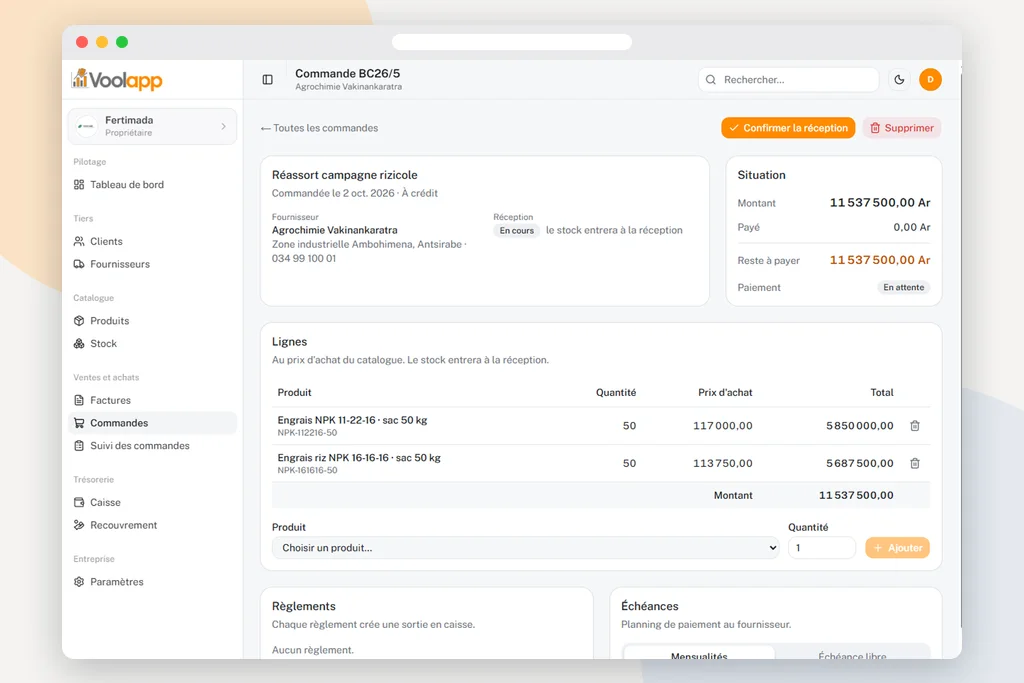Viewport: 1024px width, 683px height.
Task: Click the En attente payment badge
Action: click(x=904, y=287)
